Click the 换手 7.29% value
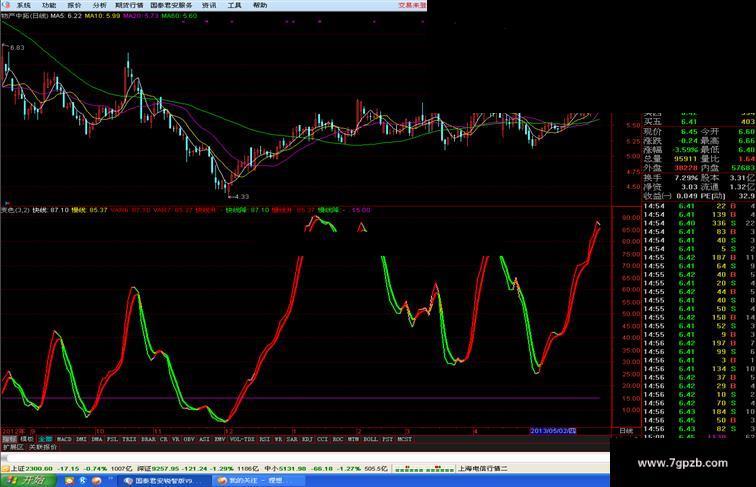756x487 pixels. [686, 177]
